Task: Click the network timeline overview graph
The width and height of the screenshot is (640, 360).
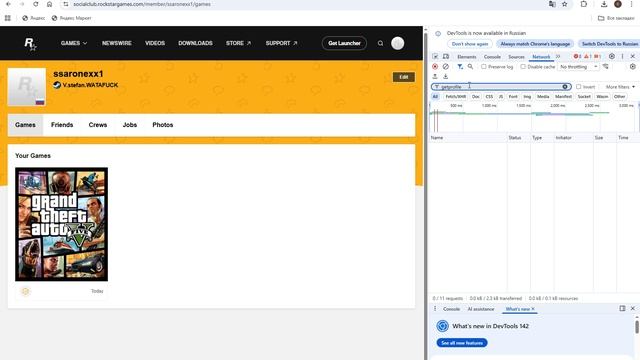Action: pos(534,117)
